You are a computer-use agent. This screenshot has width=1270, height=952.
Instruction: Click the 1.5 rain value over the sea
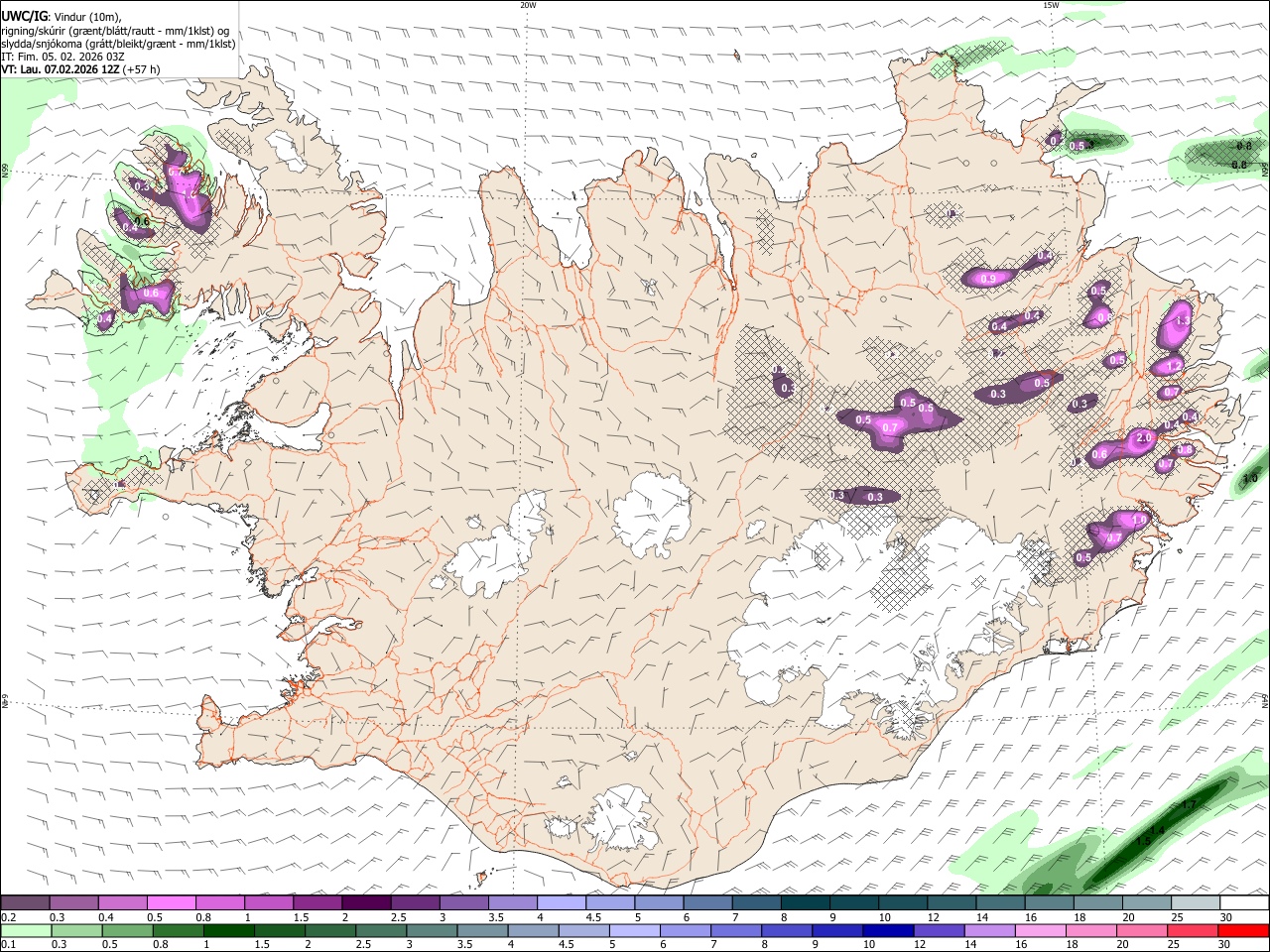coord(1143,841)
